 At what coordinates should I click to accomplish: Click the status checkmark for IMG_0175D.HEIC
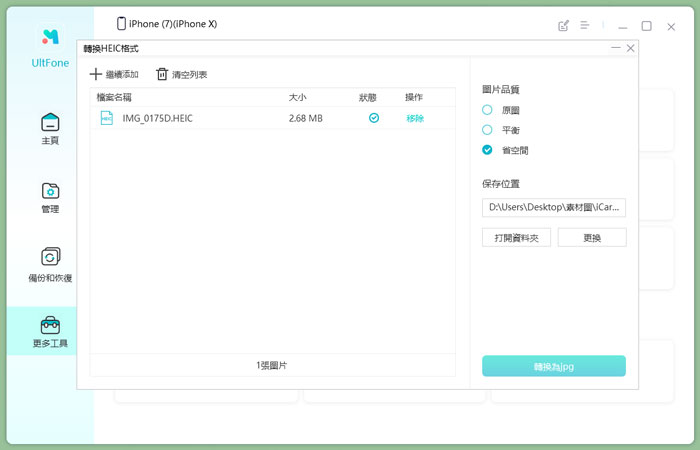(x=374, y=118)
